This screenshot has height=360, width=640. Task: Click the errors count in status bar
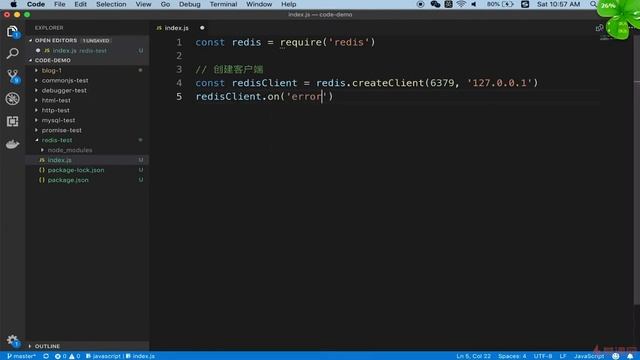pos(60,356)
